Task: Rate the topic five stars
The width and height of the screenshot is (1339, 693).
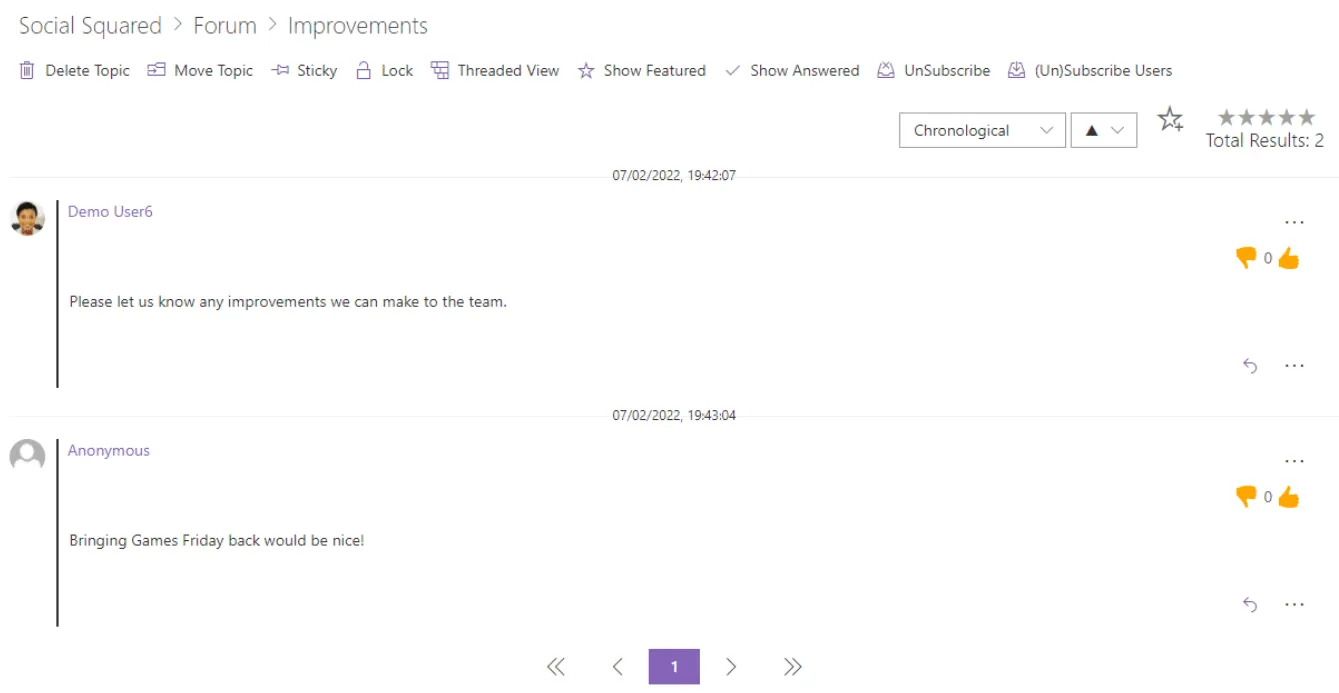Action: pos(1307,118)
